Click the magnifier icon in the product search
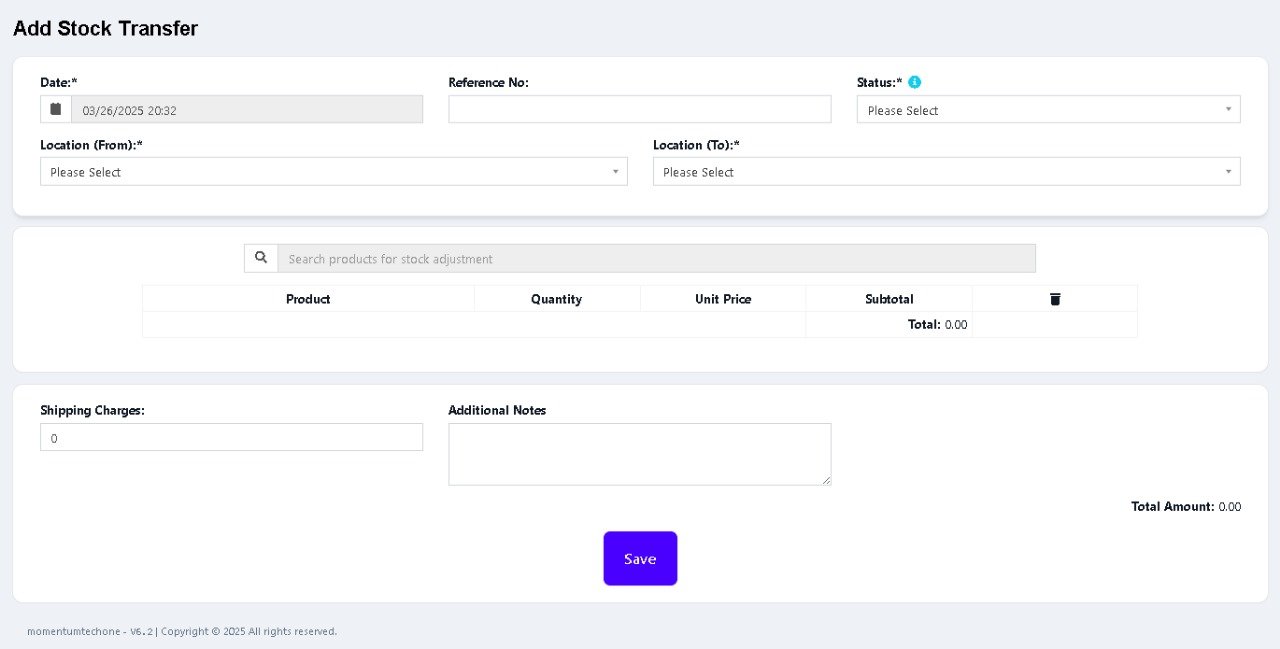 click(261, 258)
